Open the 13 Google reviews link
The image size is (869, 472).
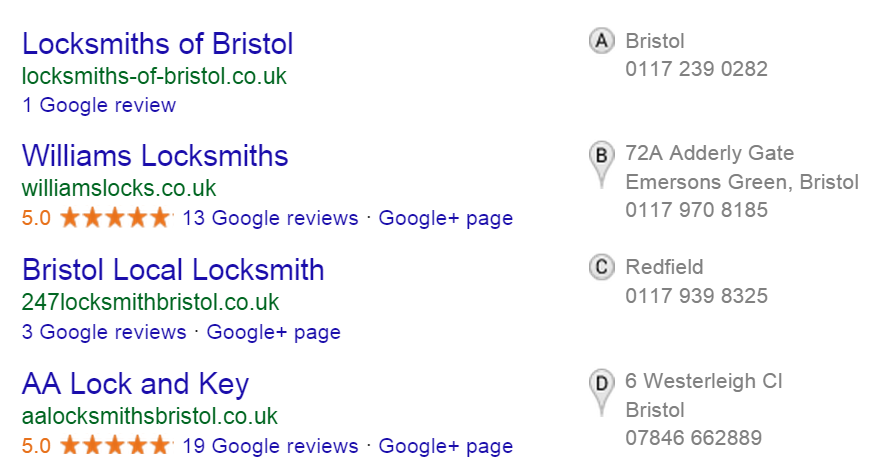pos(270,218)
